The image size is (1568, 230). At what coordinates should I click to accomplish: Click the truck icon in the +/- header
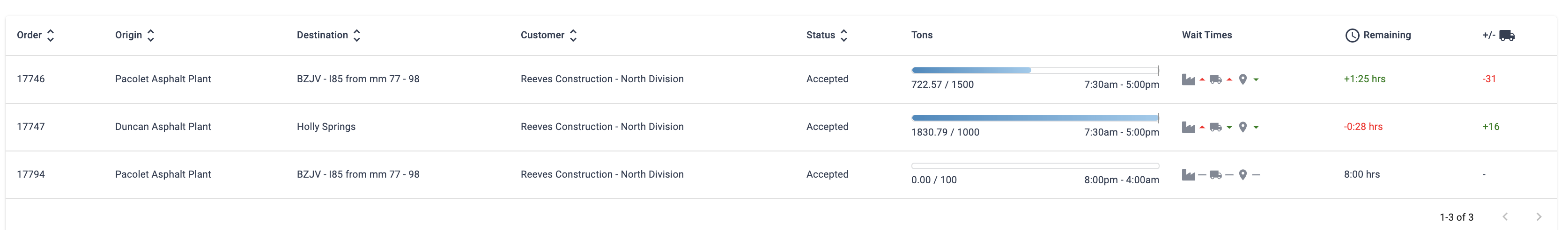click(x=1507, y=35)
